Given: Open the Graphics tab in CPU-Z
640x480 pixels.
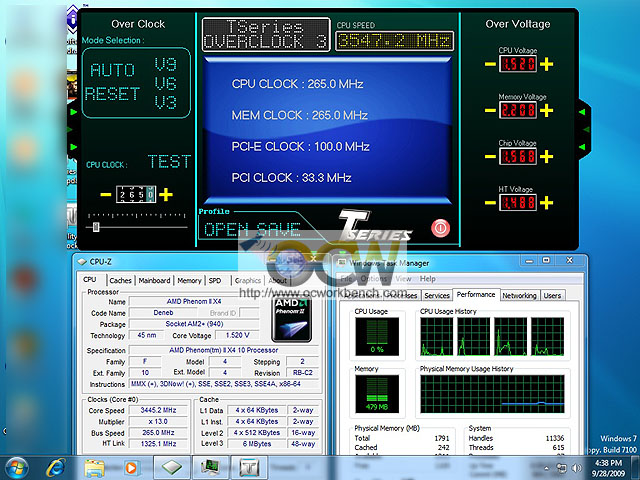Looking at the screenshot, I should [248, 280].
